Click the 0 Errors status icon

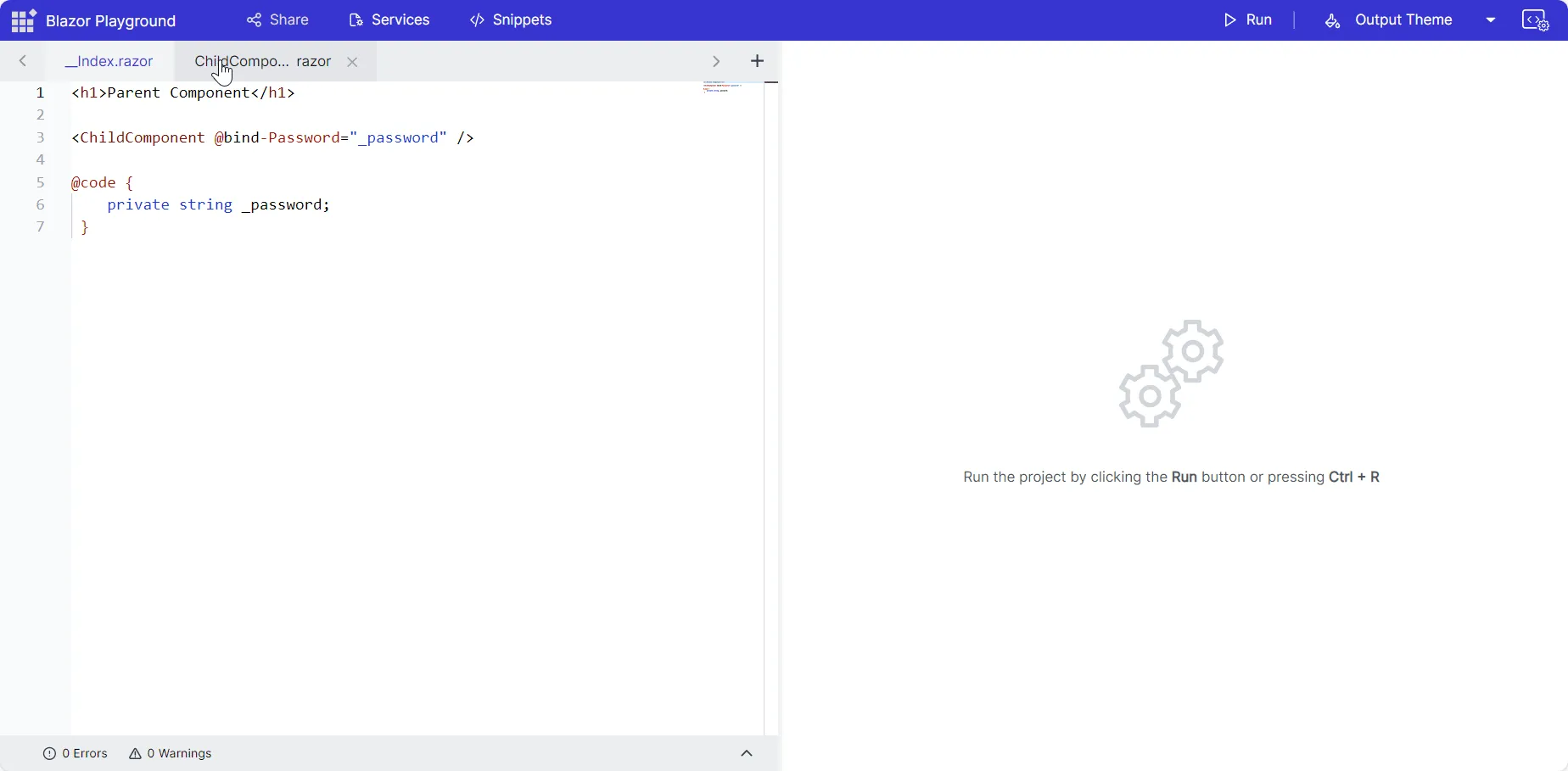50,753
